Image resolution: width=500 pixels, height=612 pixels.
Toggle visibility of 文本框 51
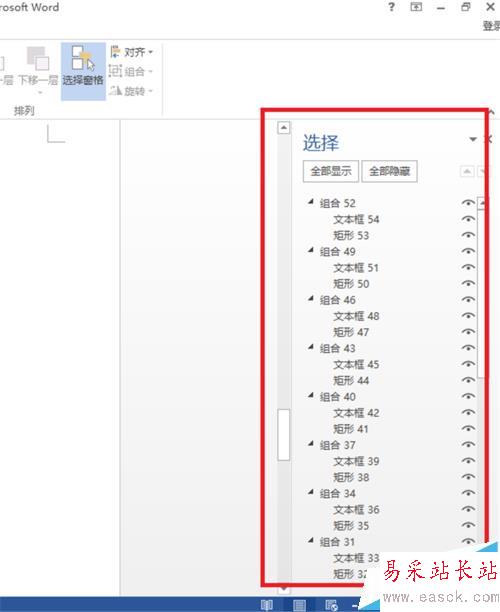coord(468,267)
